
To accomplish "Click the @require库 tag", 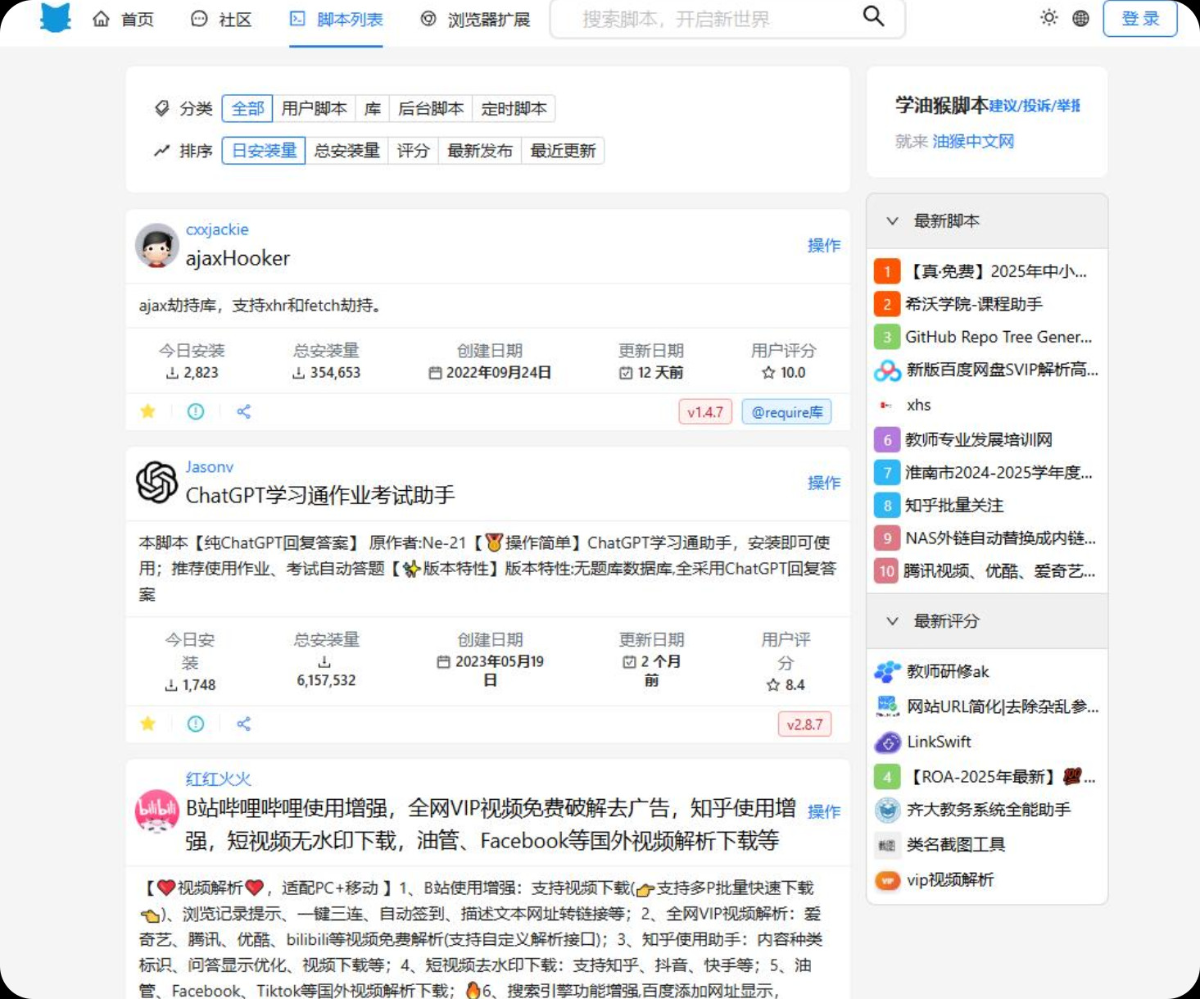I will 786,411.
